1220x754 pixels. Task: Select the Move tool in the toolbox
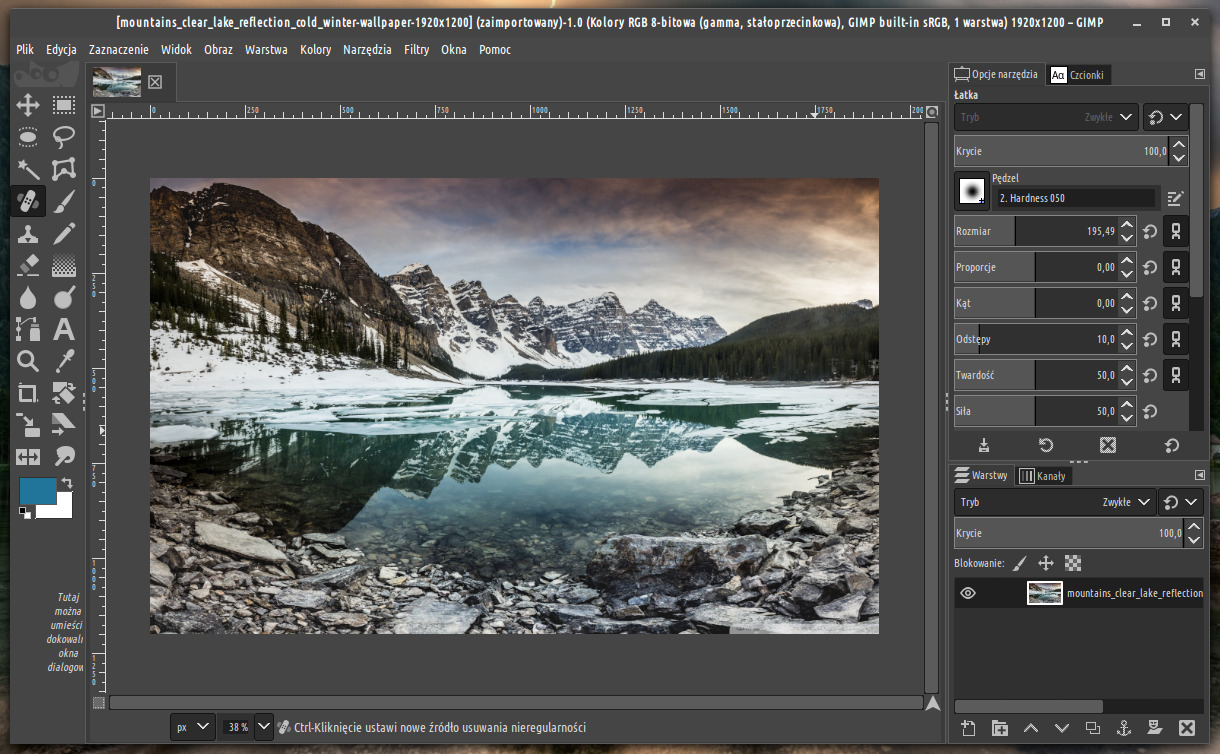pyautogui.click(x=28, y=105)
